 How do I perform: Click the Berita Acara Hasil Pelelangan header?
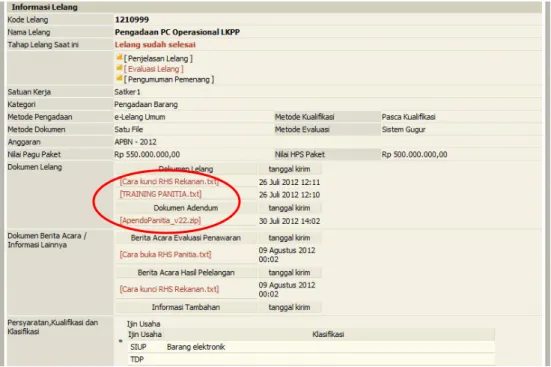pos(186,272)
